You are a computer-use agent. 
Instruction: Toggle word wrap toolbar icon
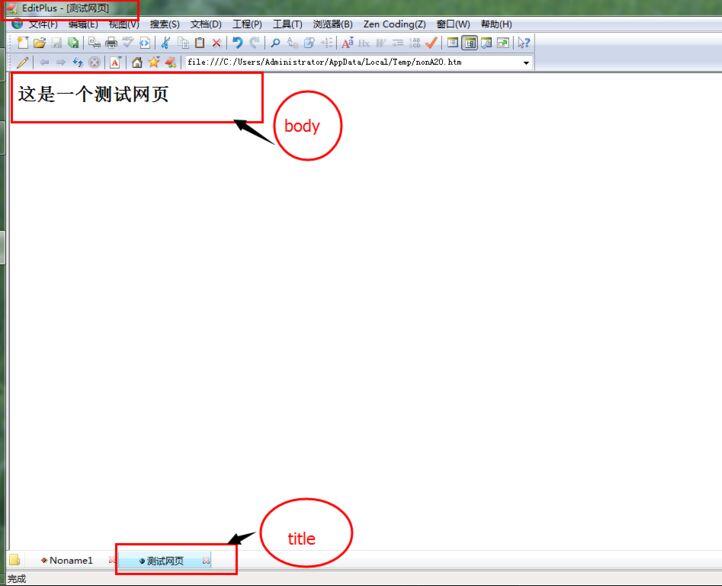(x=398, y=43)
